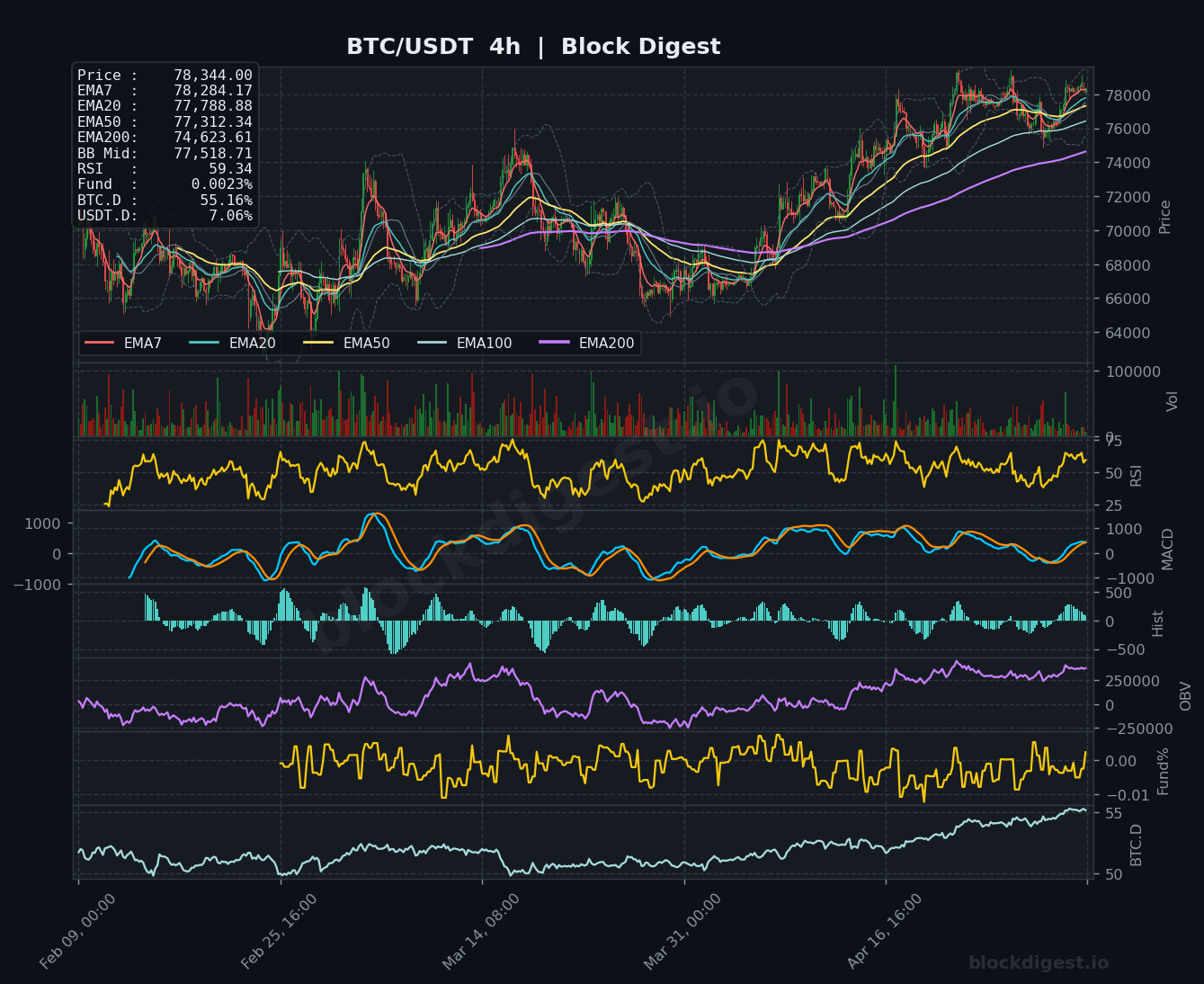Click the 78000 price tick
The width and height of the screenshot is (1204, 984).
(x=1127, y=95)
